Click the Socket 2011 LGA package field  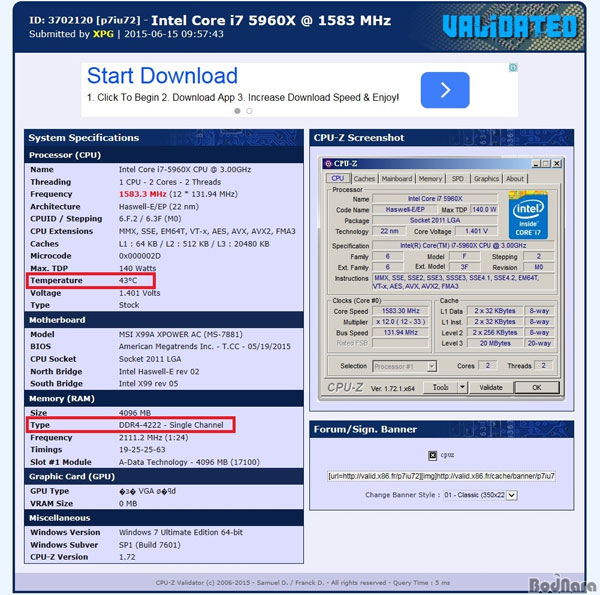tap(435, 220)
